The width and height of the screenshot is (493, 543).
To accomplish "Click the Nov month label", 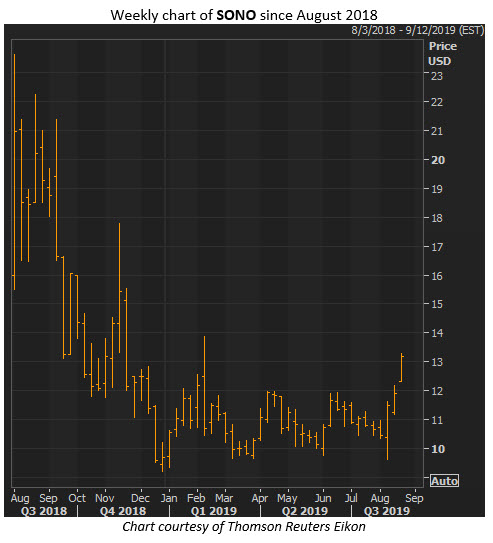I will tap(105, 498).
